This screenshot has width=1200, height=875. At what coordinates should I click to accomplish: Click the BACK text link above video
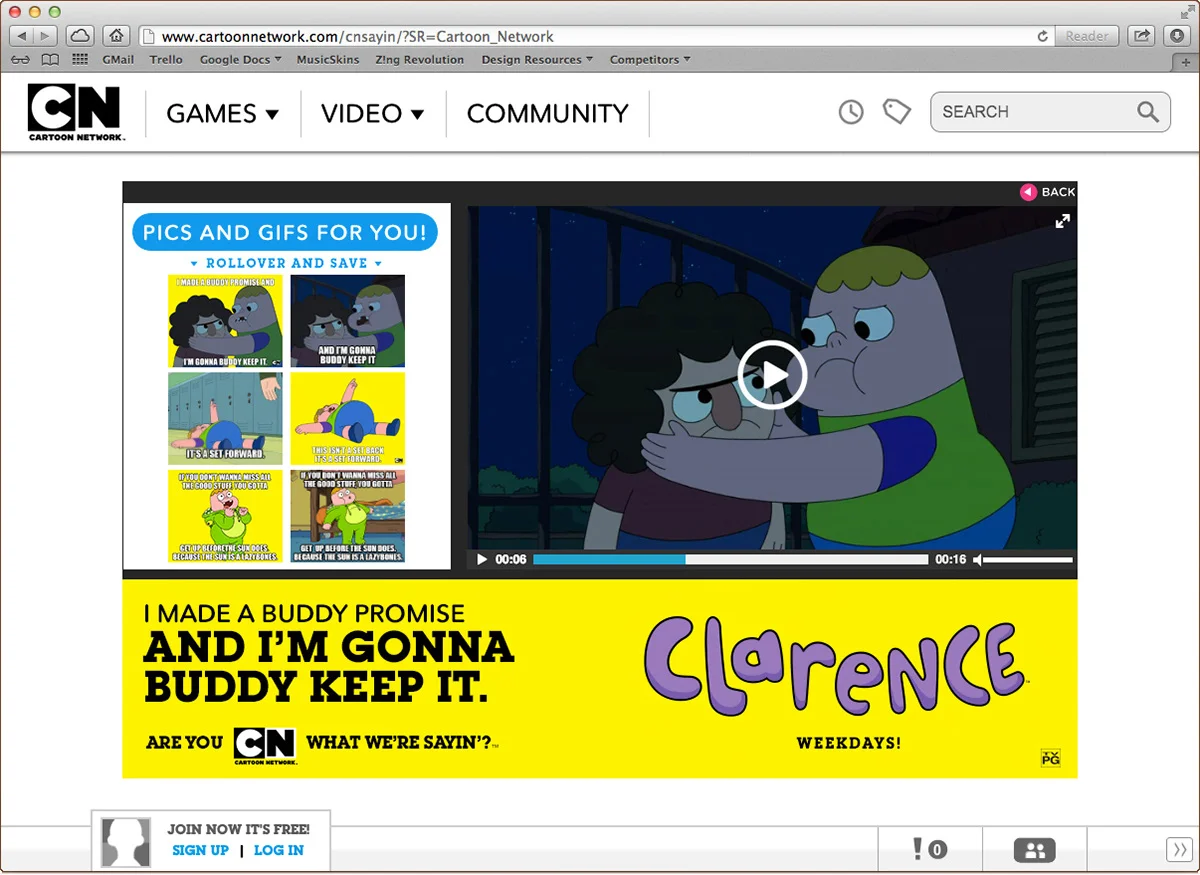pyautogui.click(x=1058, y=192)
